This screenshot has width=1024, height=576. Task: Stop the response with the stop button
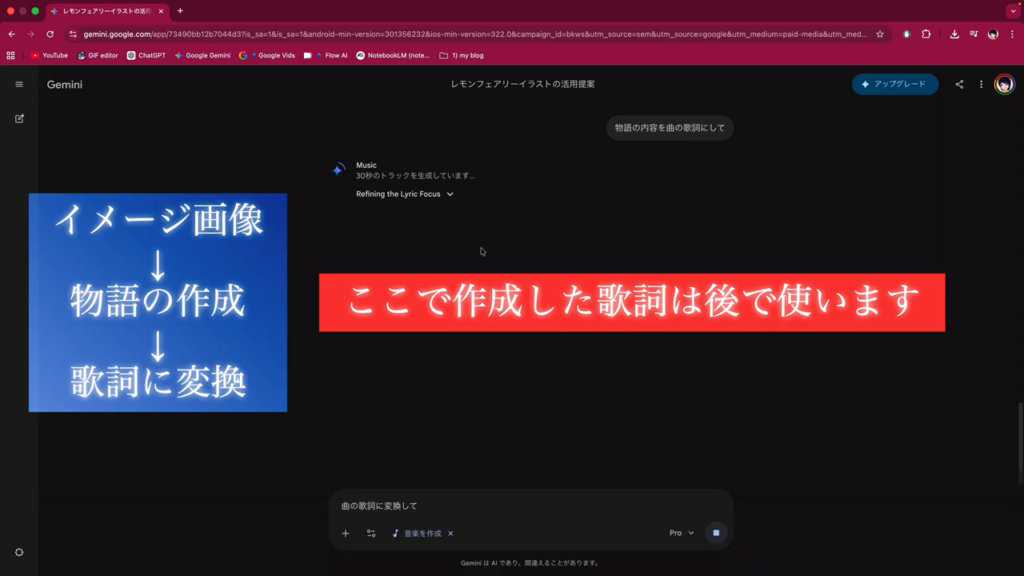[x=715, y=533]
